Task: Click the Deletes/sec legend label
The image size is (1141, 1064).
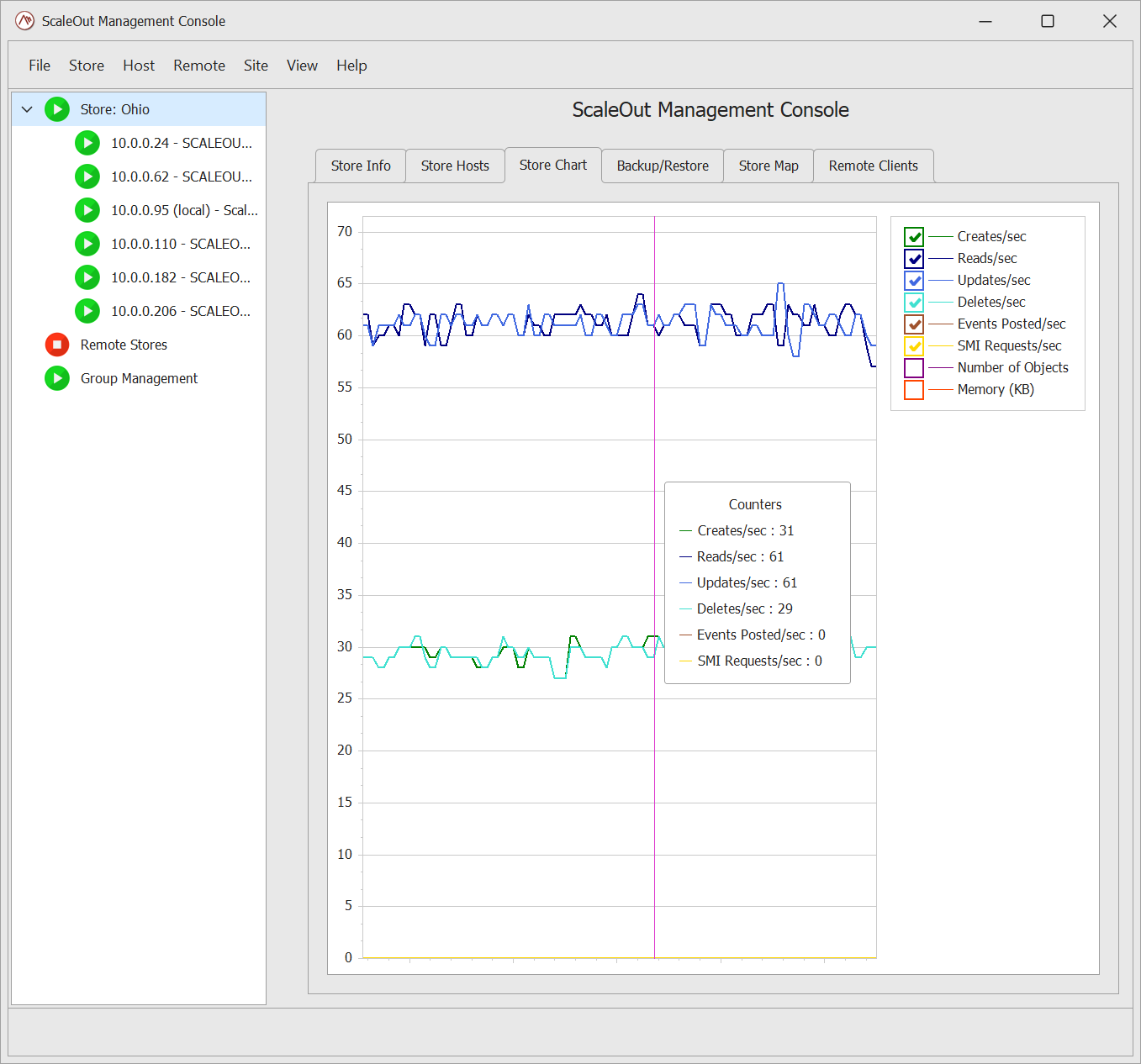Action: point(991,303)
